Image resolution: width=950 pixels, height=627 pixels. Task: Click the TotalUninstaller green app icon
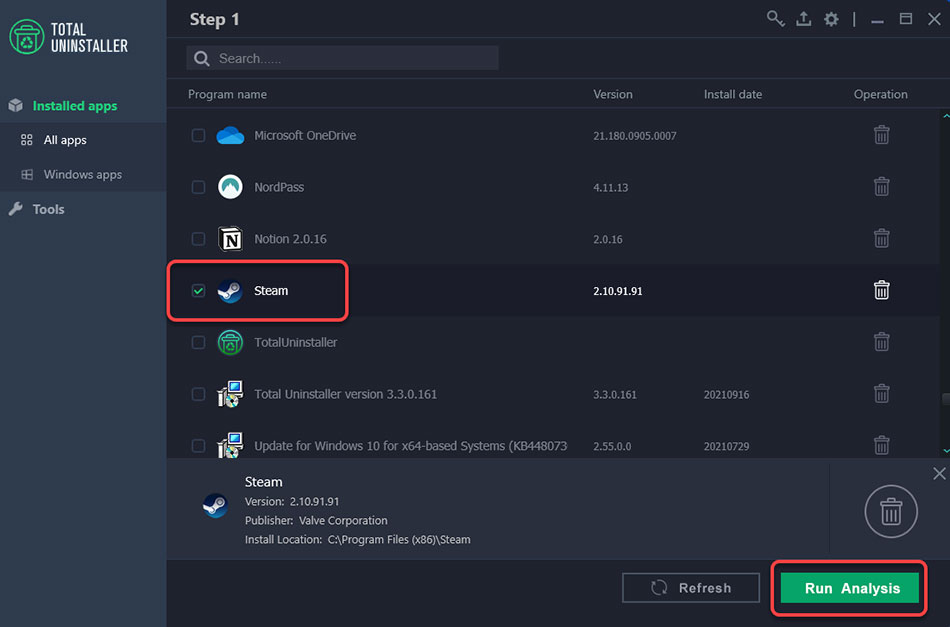(230, 342)
